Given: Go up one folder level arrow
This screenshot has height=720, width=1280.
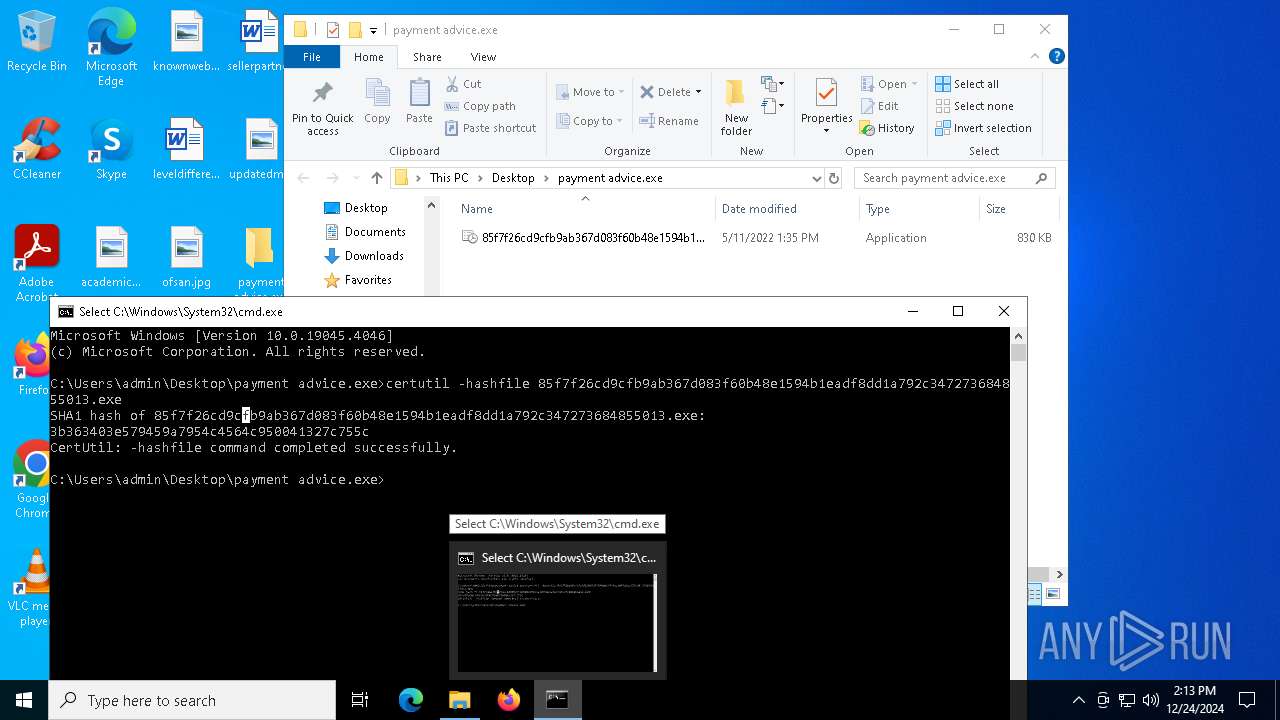Looking at the screenshot, I should click(x=376, y=178).
